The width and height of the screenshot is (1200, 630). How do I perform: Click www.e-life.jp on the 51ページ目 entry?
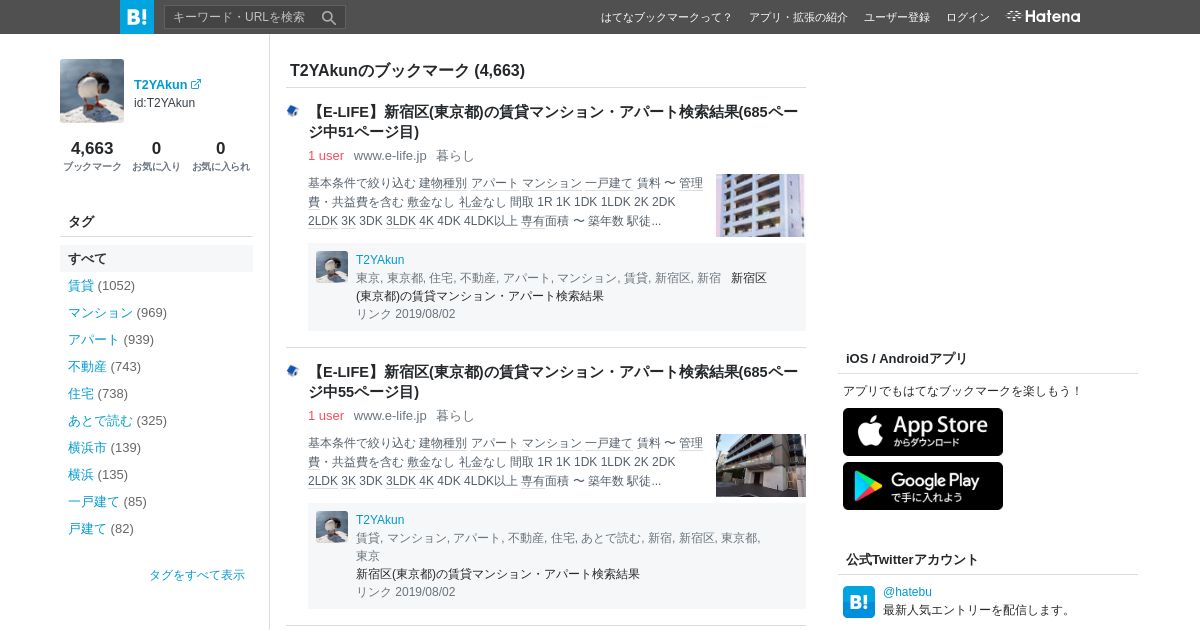pyautogui.click(x=390, y=155)
